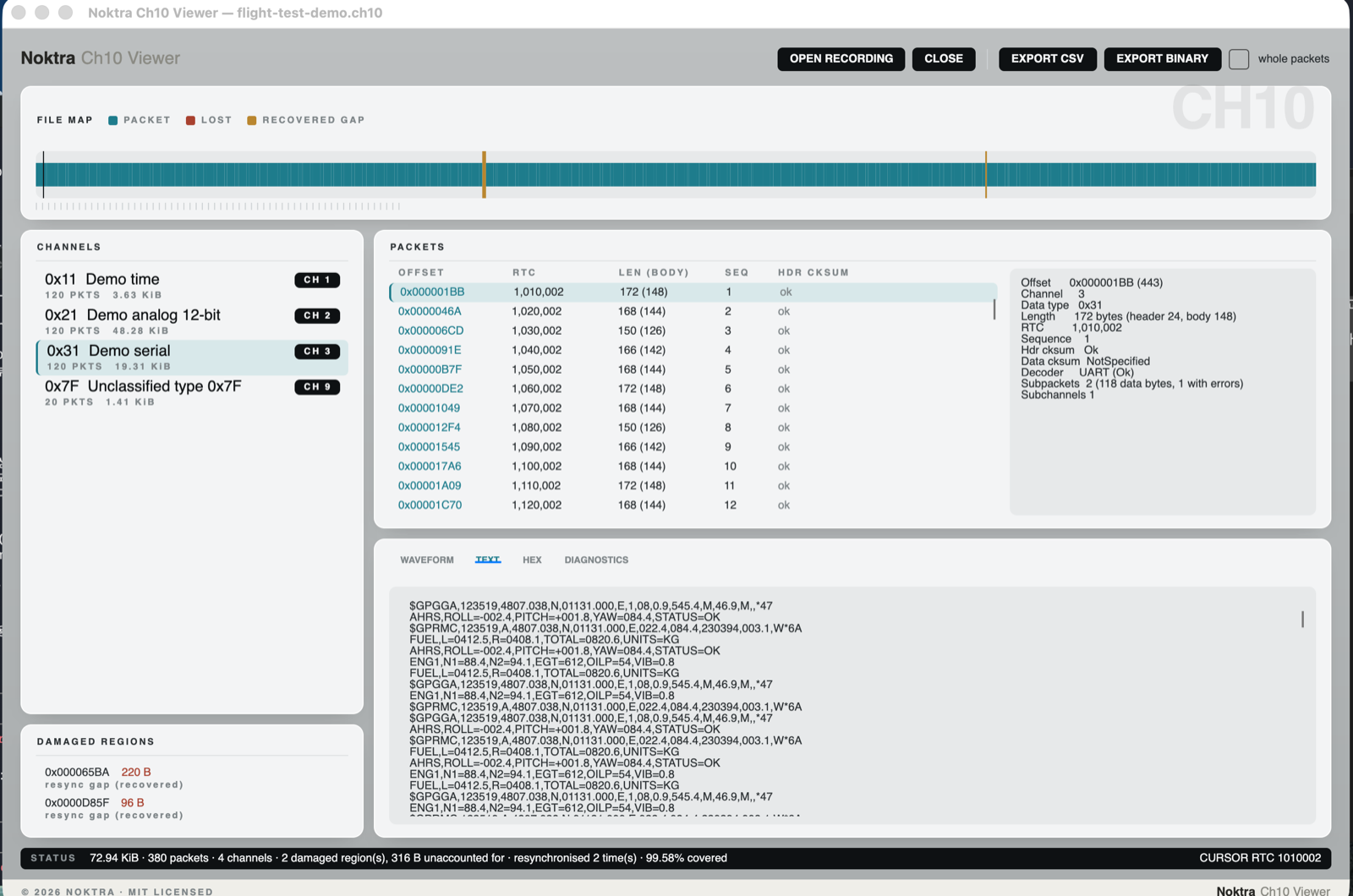Click the CH 2 badge
The width and height of the screenshot is (1353, 896).
coord(317,315)
